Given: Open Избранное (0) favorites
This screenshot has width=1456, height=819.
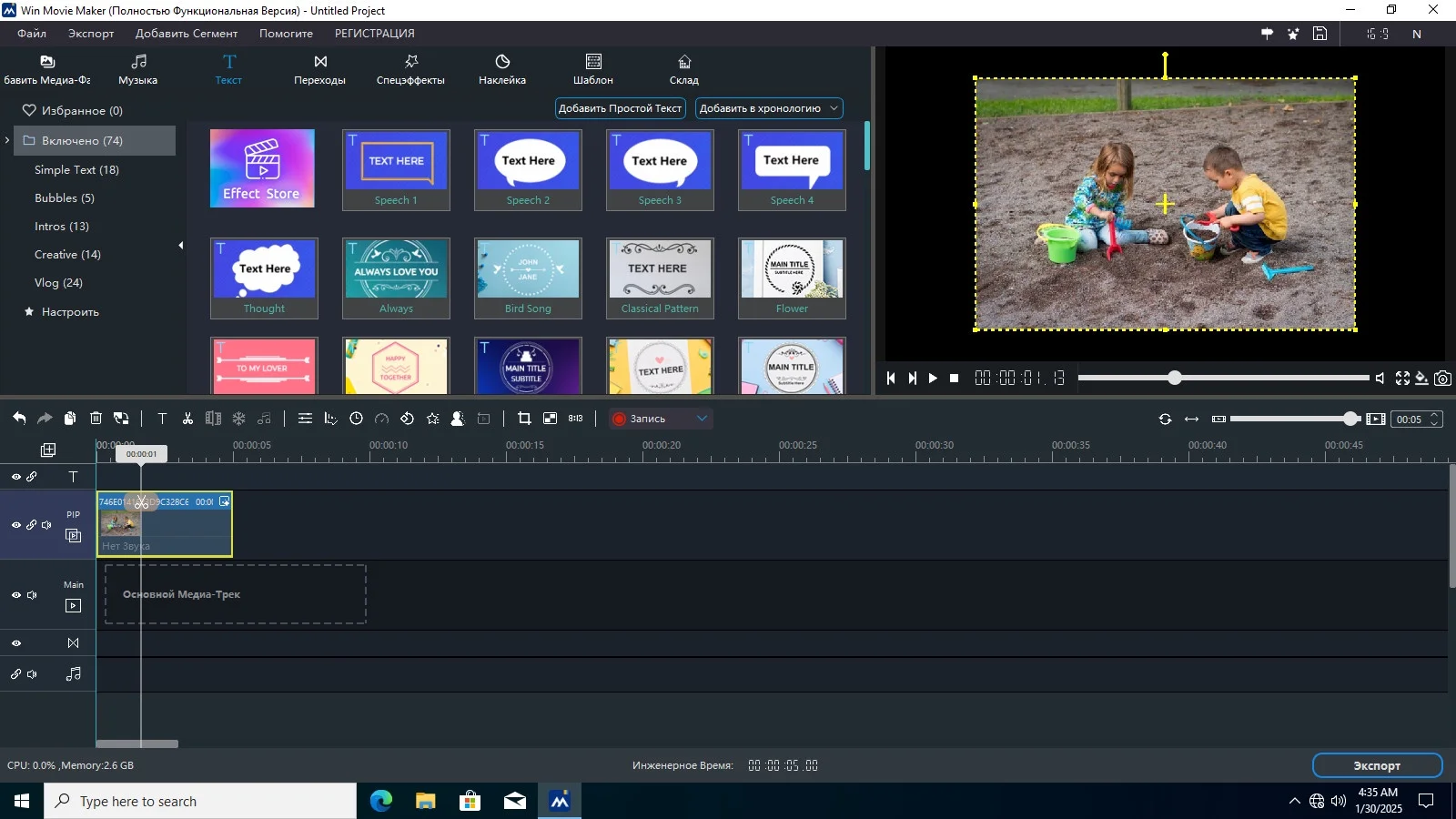Looking at the screenshot, I should (73, 111).
